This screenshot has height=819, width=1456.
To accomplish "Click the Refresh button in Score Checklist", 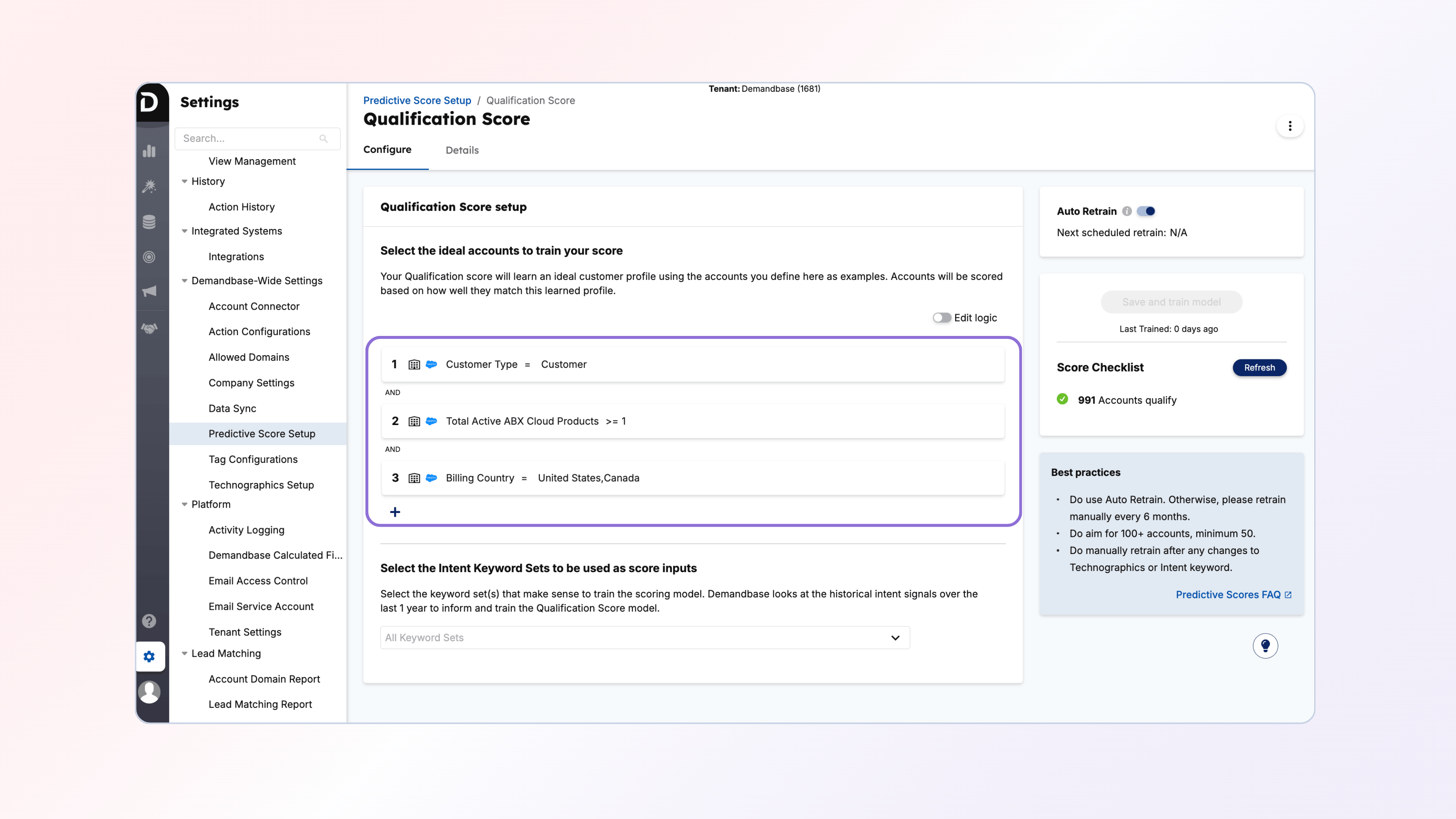I will 1259,367.
